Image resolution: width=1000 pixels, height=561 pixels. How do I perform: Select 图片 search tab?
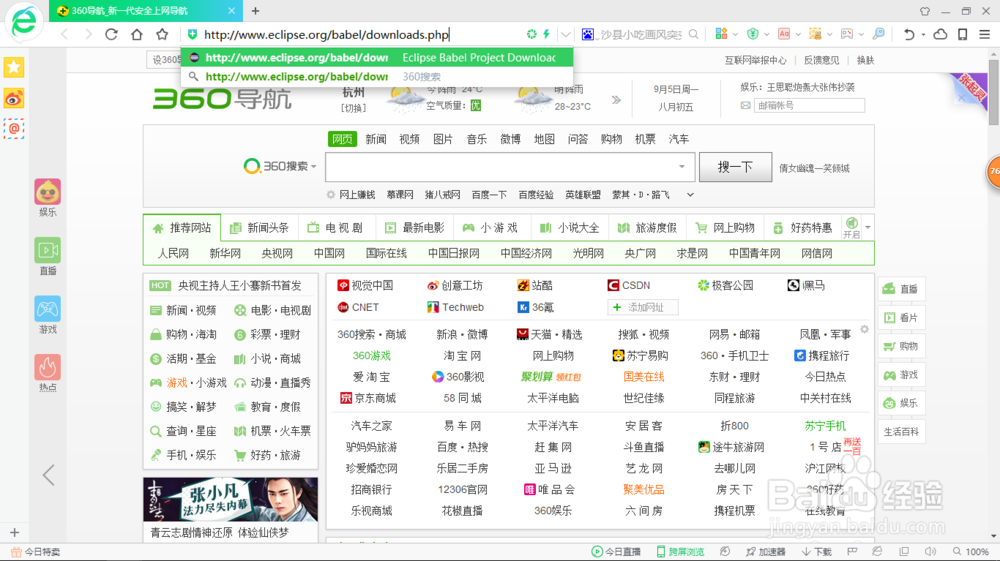443,139
